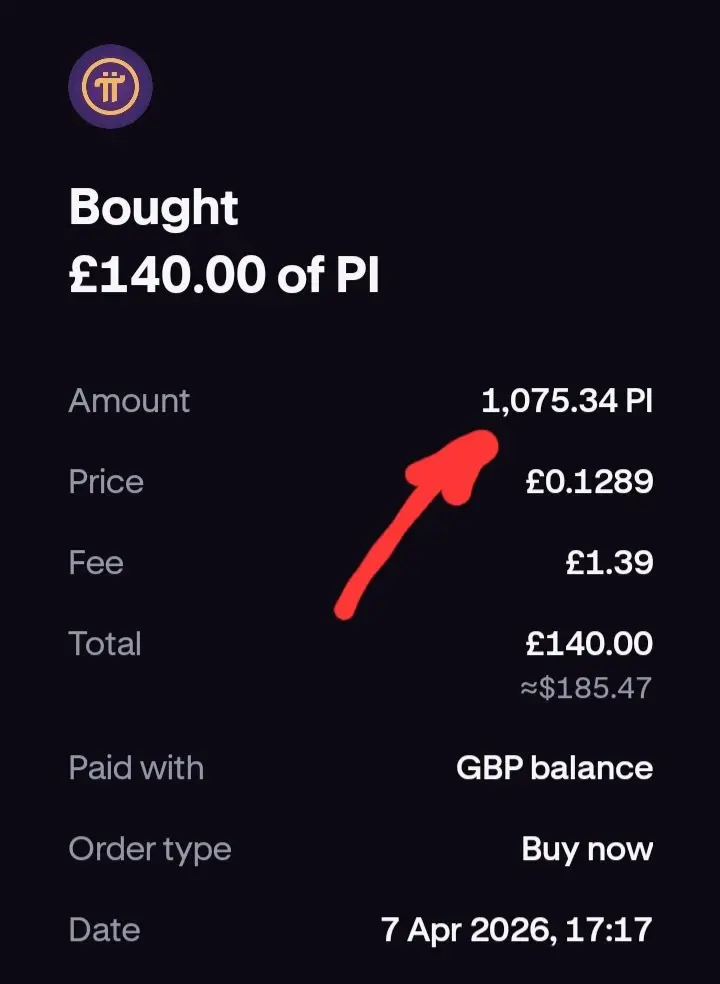
Task: Click the Amount row label
Action: pos(129,401)
